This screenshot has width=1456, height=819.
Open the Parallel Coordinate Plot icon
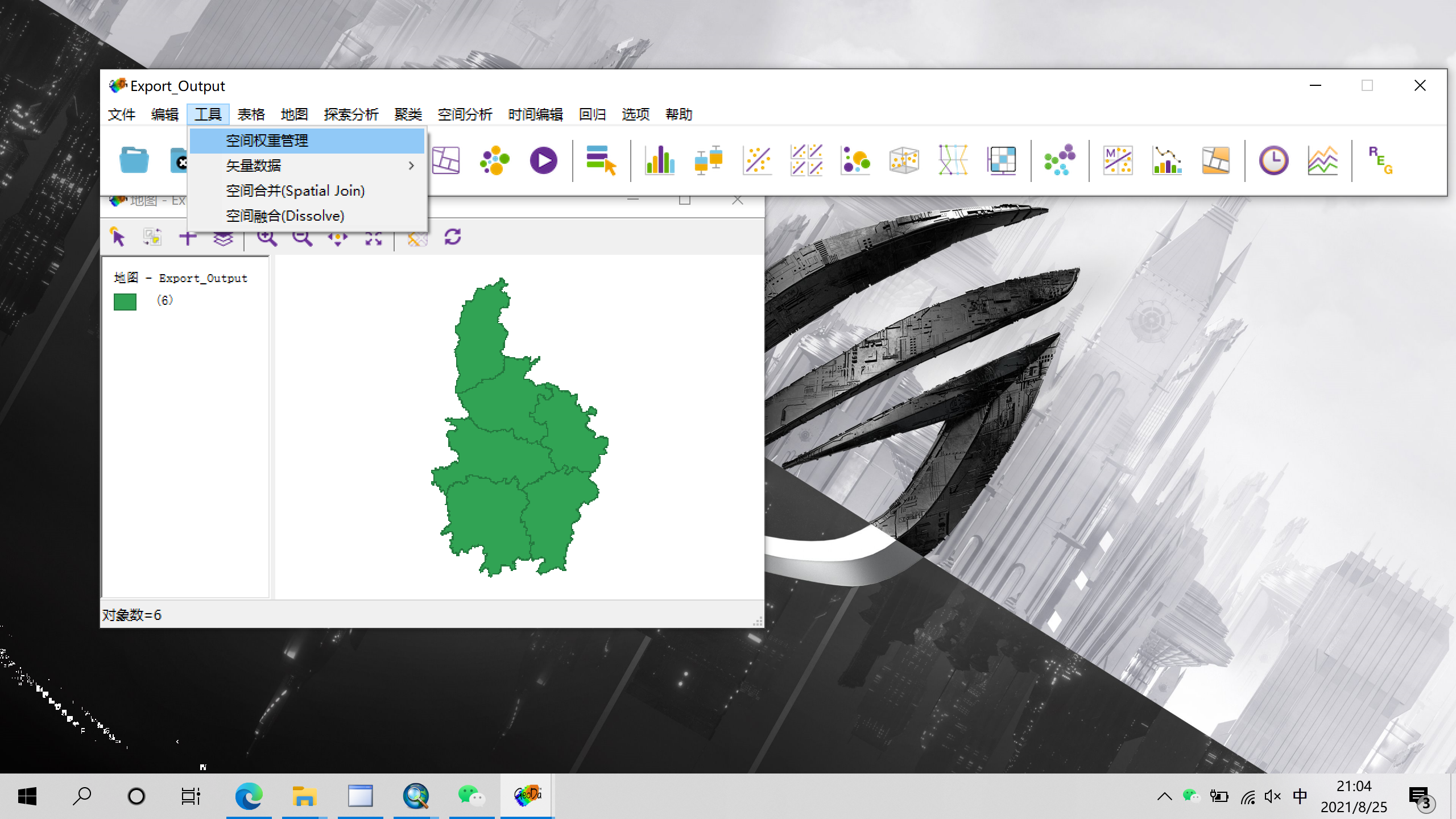click(x=953, y=160)
